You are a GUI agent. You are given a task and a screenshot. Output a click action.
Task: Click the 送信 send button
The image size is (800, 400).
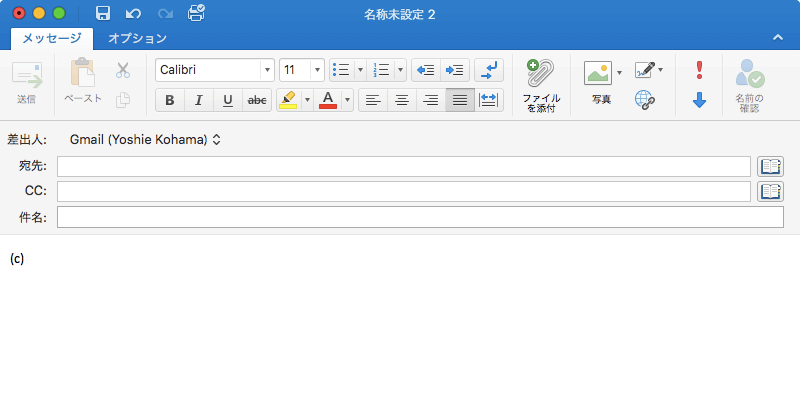click(x=27, y=83)
